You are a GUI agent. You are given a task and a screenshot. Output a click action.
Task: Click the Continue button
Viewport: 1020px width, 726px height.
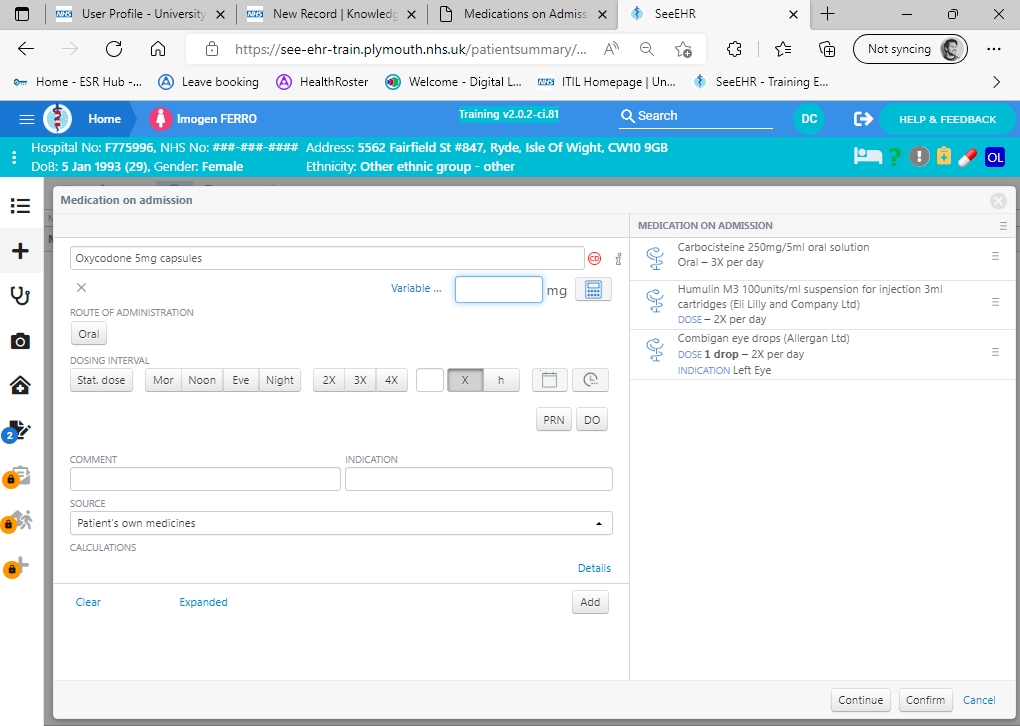point(860,700)
